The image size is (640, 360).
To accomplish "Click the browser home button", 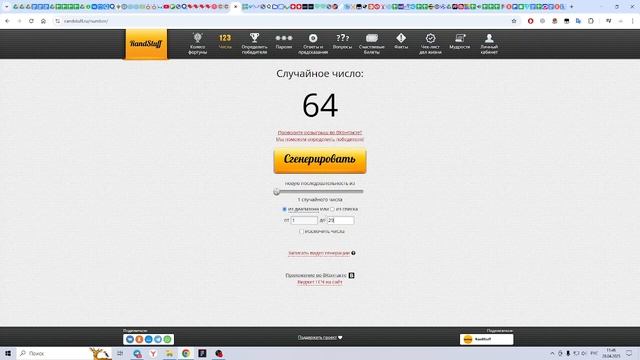I will [43, 21].
